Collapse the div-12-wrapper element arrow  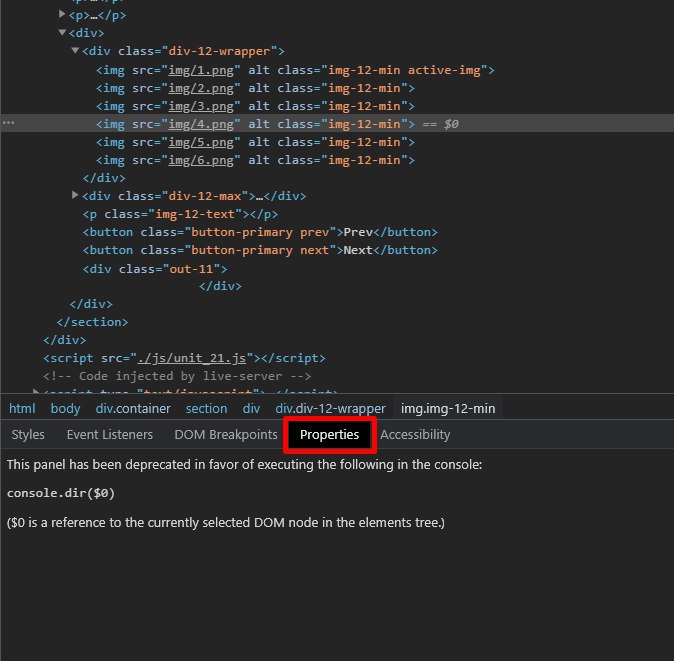(x=75, y=51)
